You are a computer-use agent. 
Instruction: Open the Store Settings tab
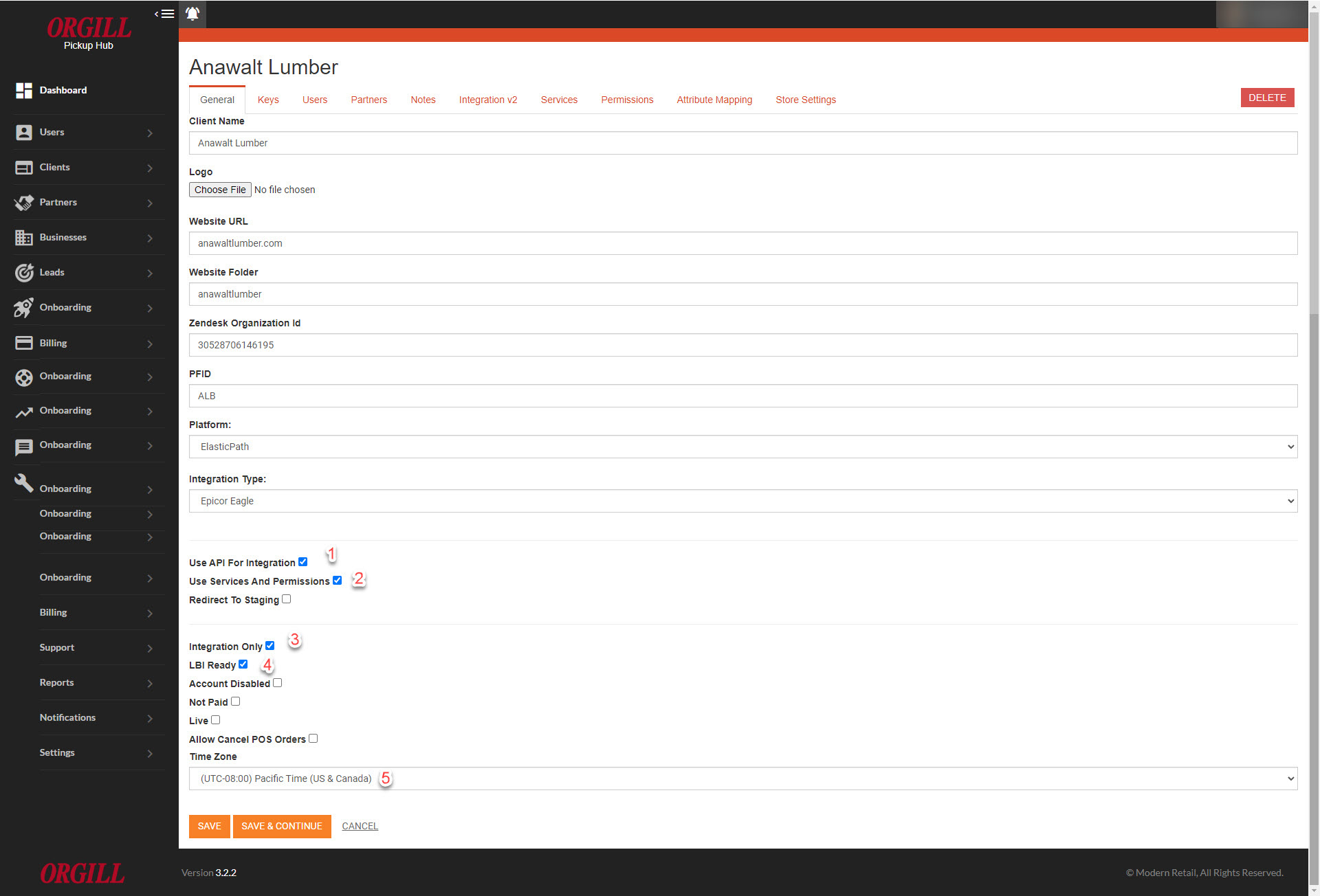[x=806, y=100]
